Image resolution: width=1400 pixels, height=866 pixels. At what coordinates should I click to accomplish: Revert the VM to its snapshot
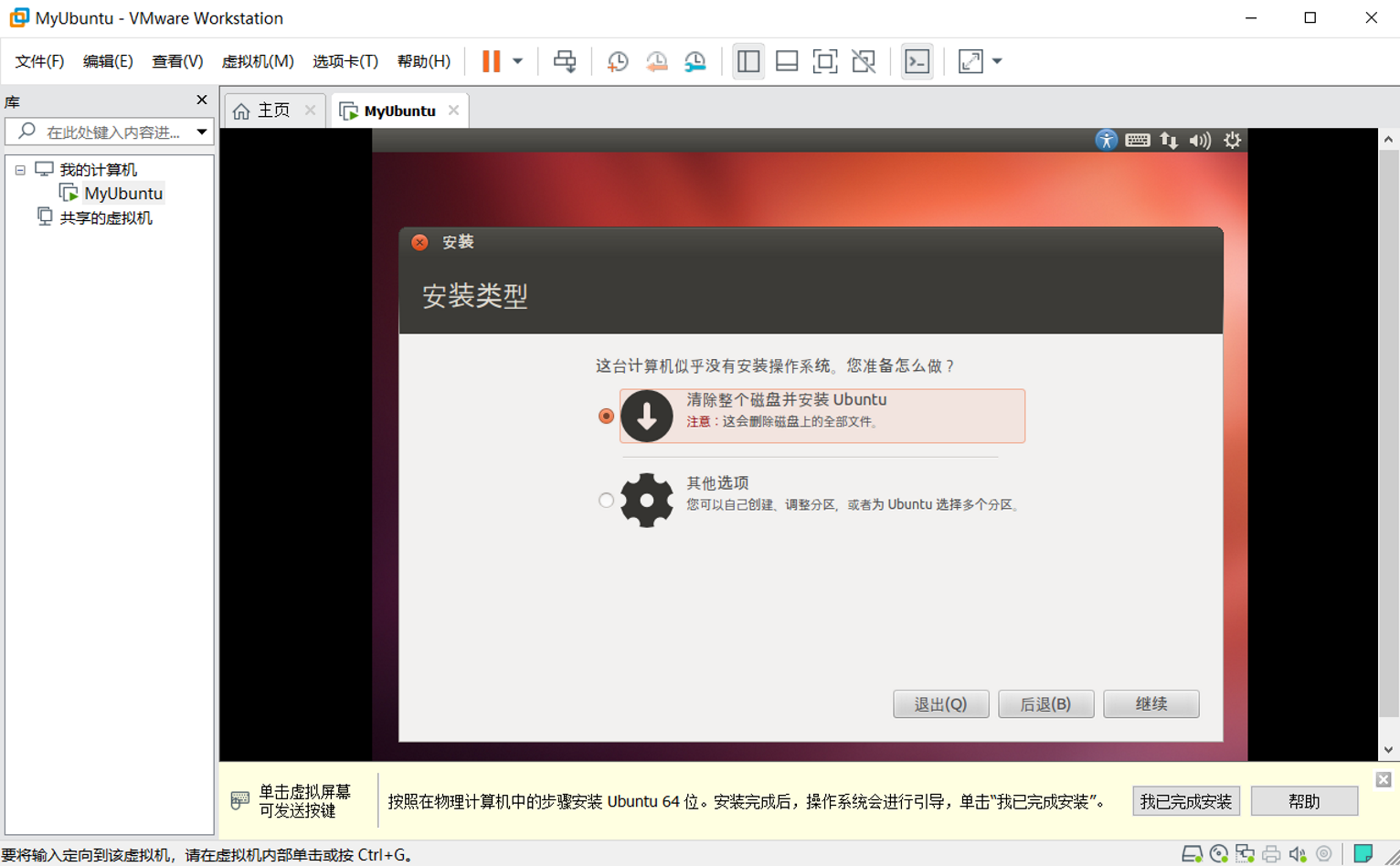(656, 61)
